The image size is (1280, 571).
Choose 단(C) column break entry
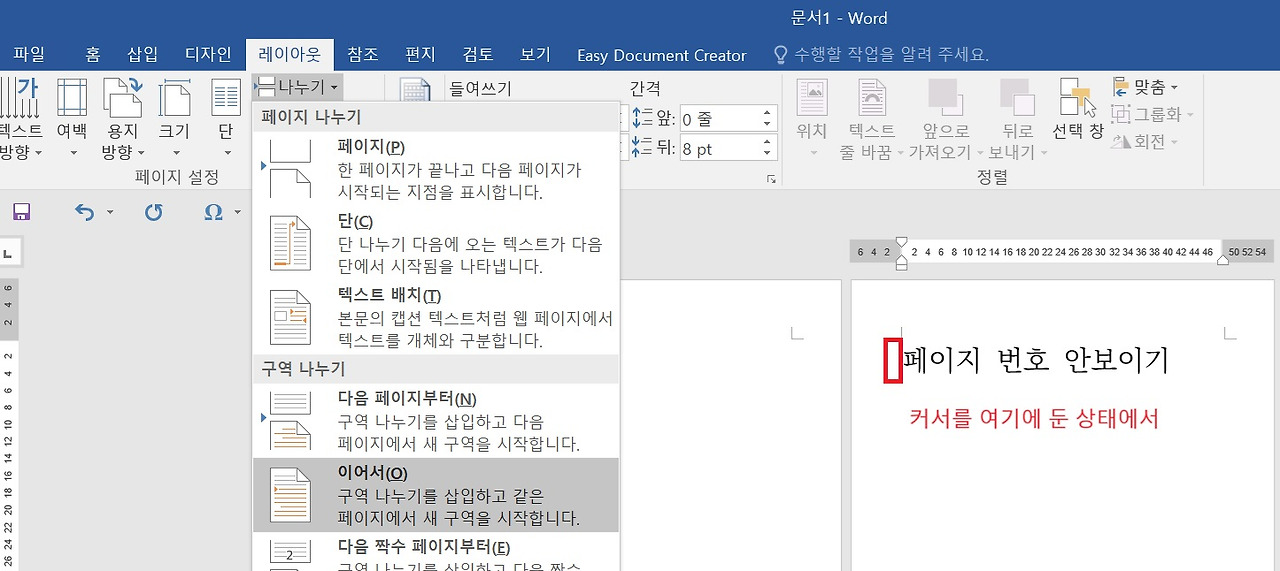(x=436, y=244)
